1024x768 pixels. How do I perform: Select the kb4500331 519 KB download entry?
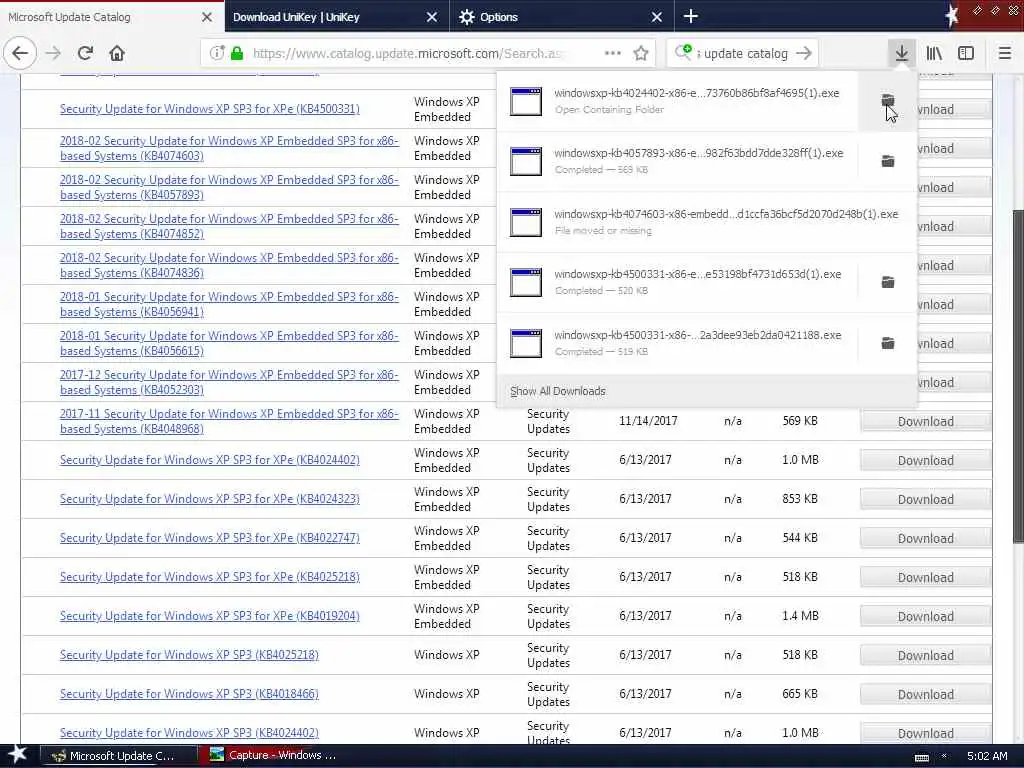tap(677, 343)
